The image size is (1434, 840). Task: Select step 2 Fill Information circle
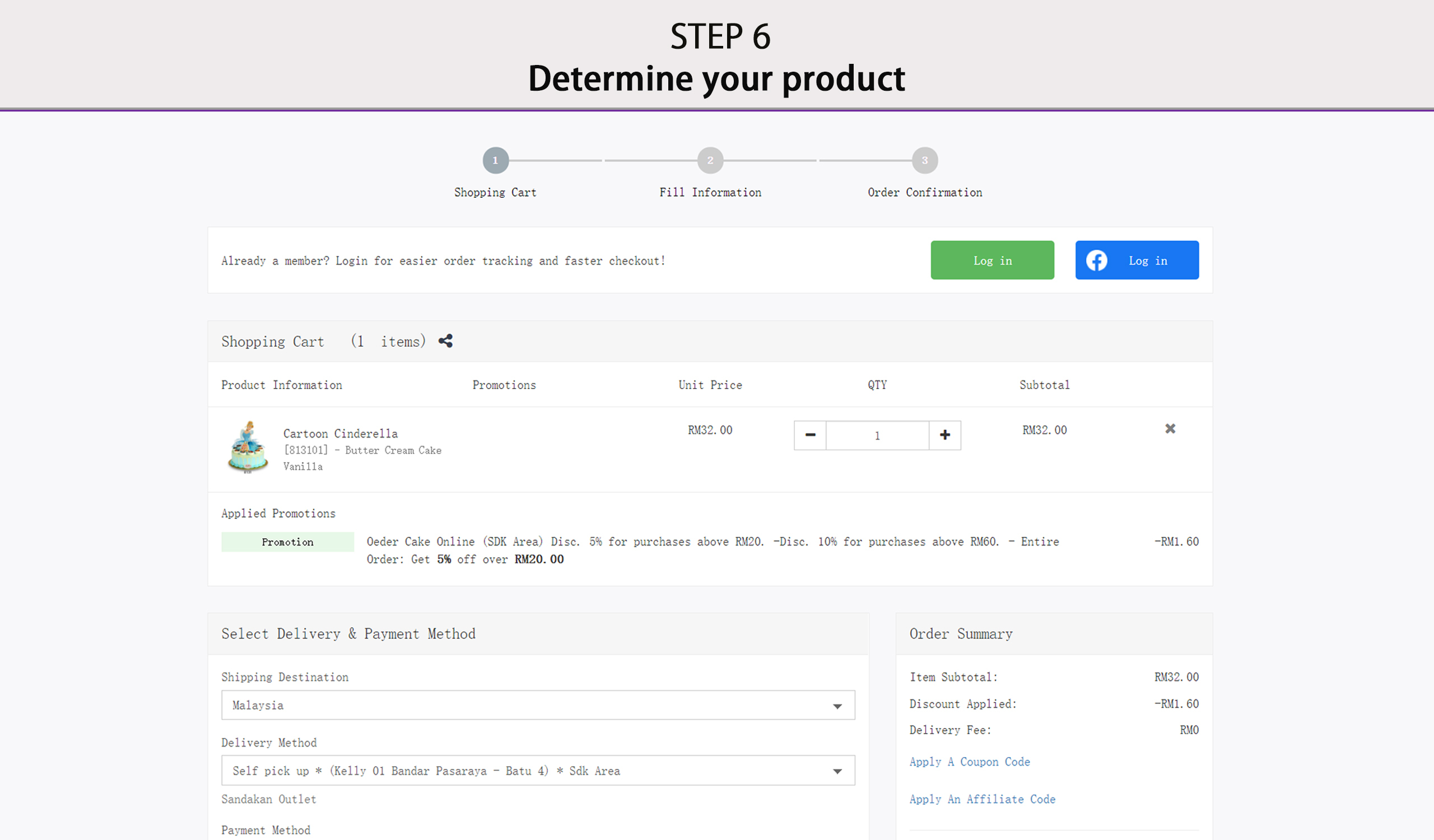click(x=710, y=160)
